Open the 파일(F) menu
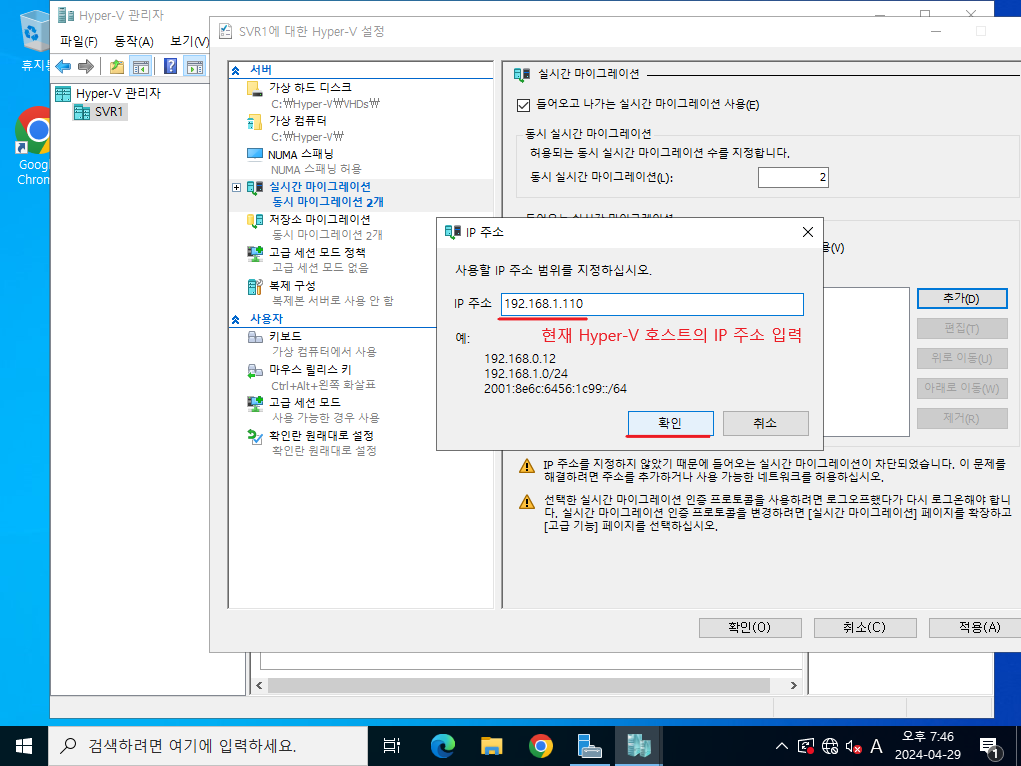This screenshot has height=766, width=1021. (x=79, y=42)
